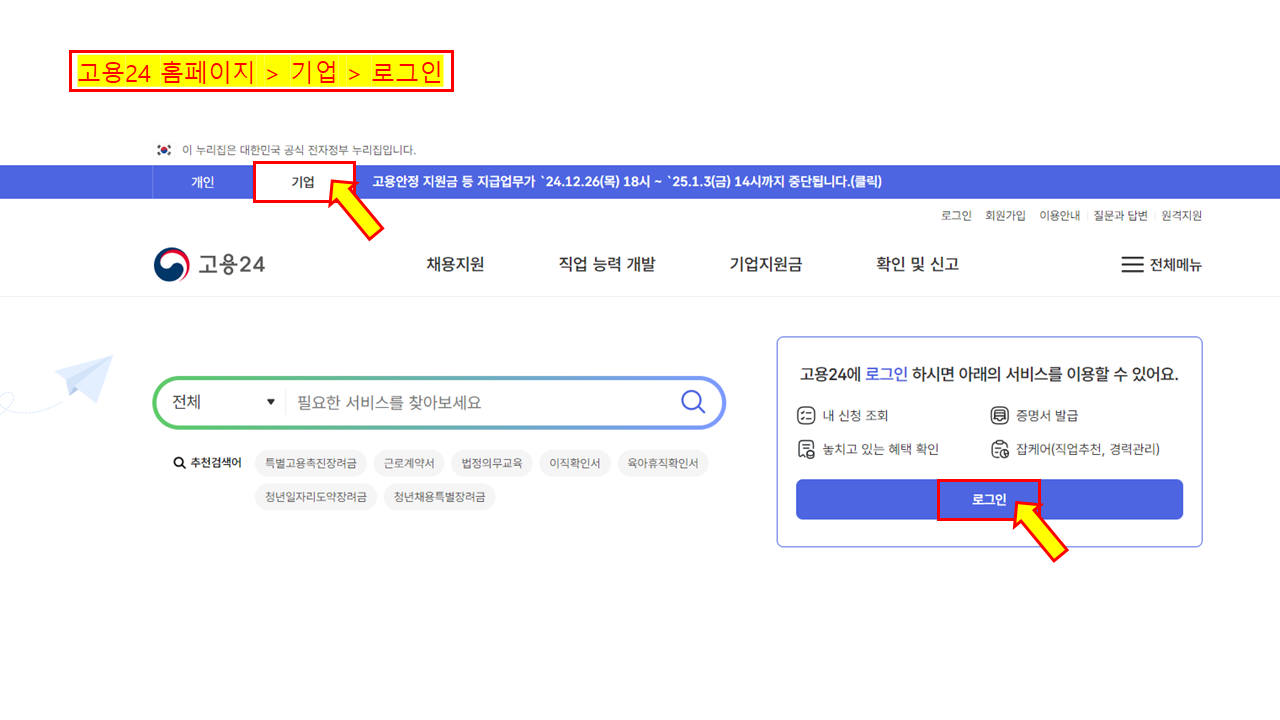This screenshot has height=720, width=1280.
Task: Click the Korean flag icon
Action: (x=164, y=150)
